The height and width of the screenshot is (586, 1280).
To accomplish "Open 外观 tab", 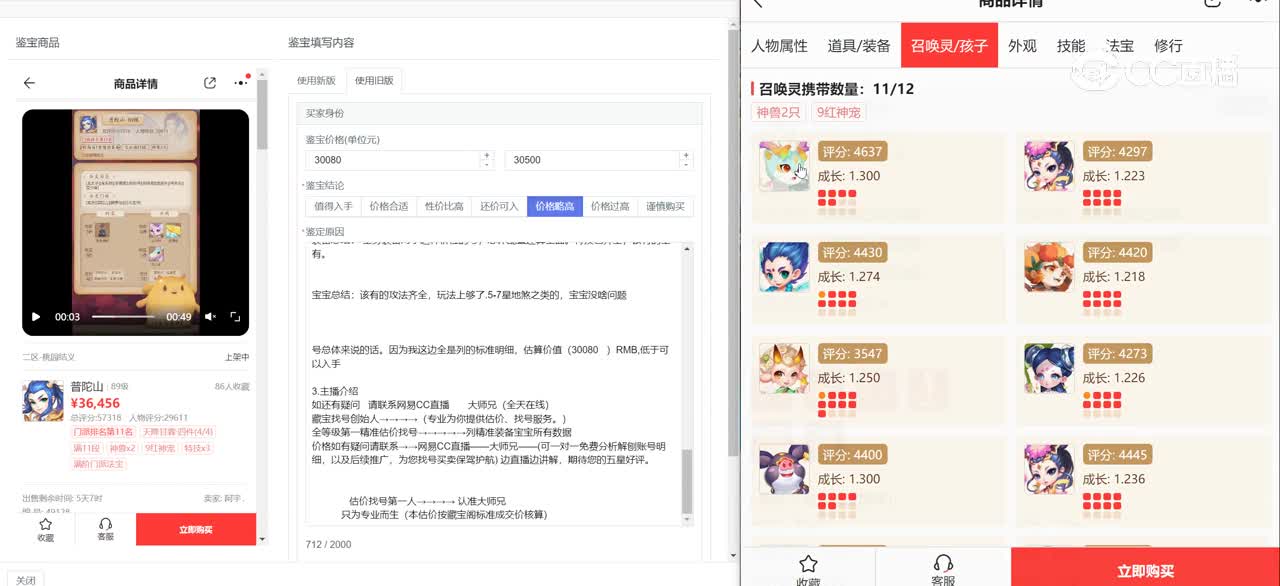I will 1022,46.
